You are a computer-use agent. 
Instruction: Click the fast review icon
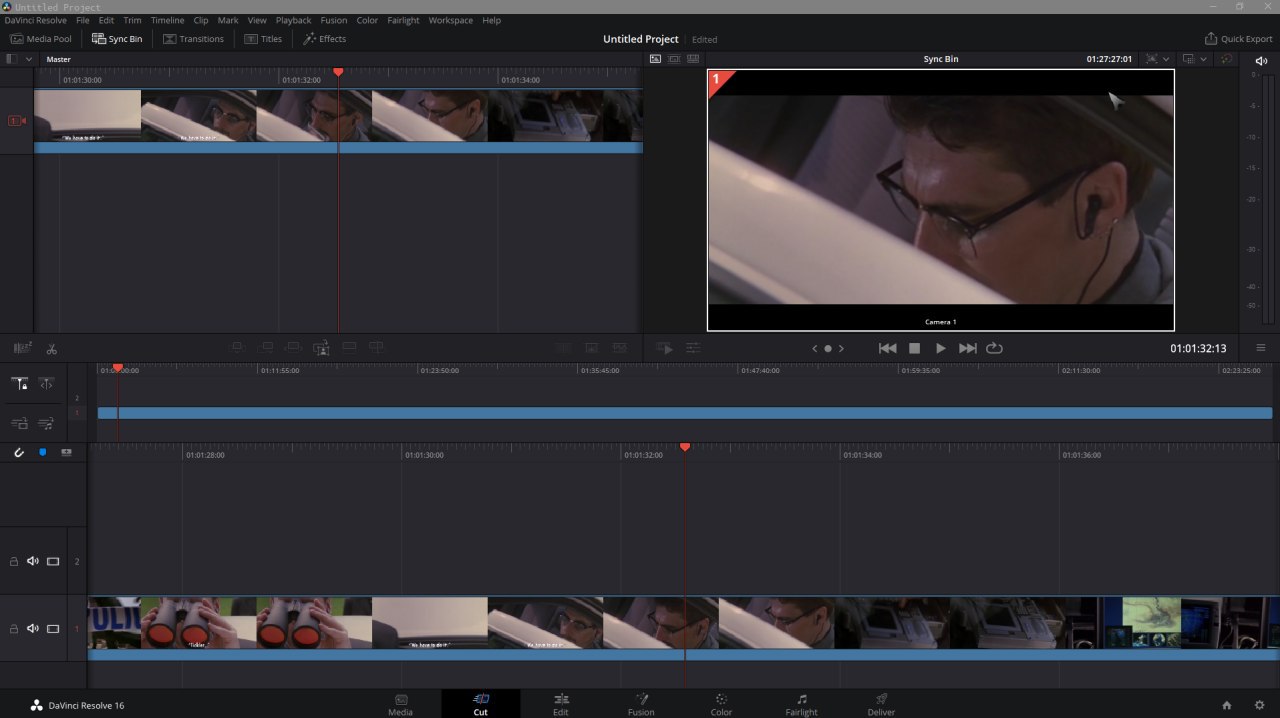click(665, 348)
